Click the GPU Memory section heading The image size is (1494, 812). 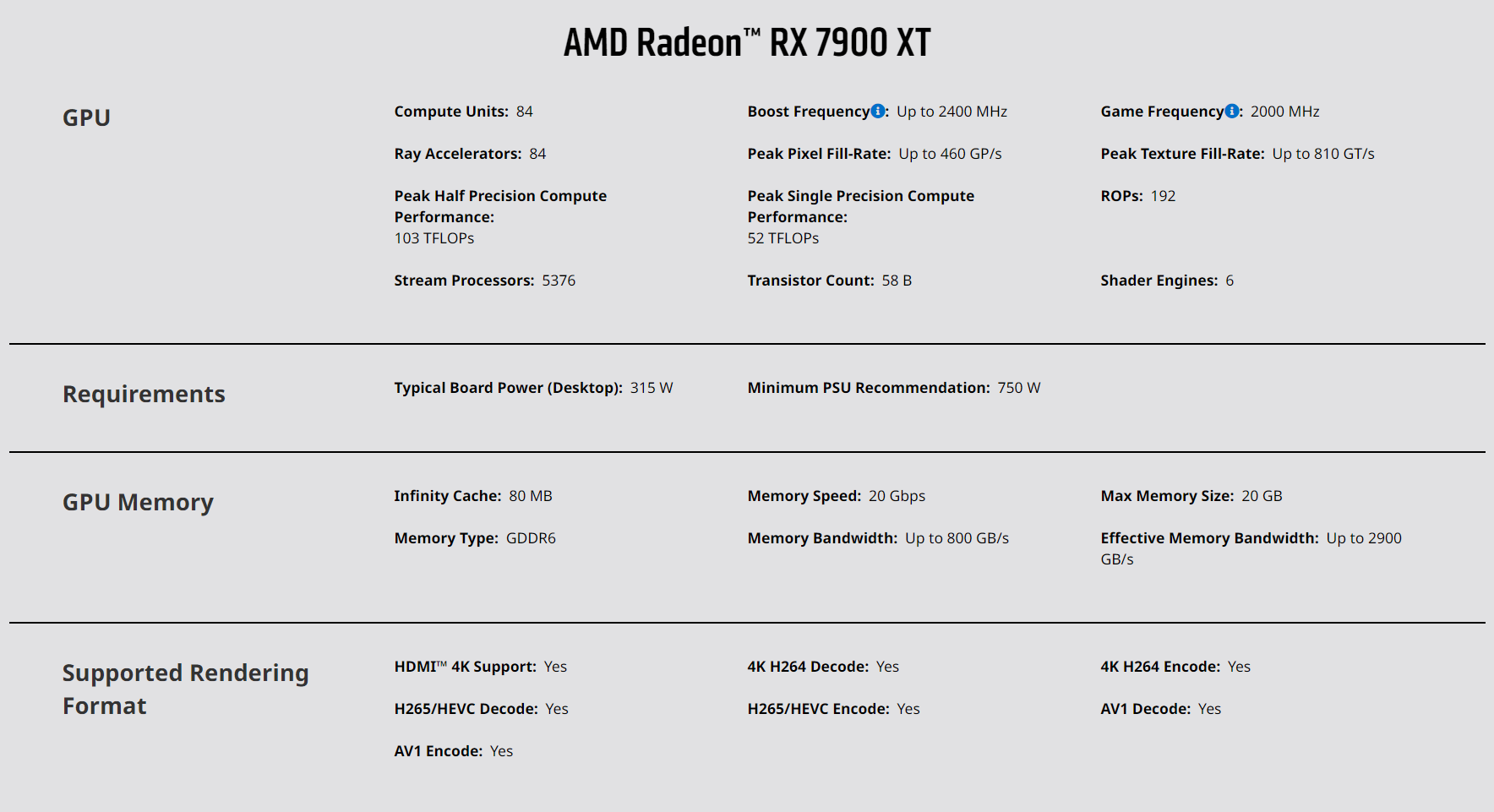tap(138, 502)
